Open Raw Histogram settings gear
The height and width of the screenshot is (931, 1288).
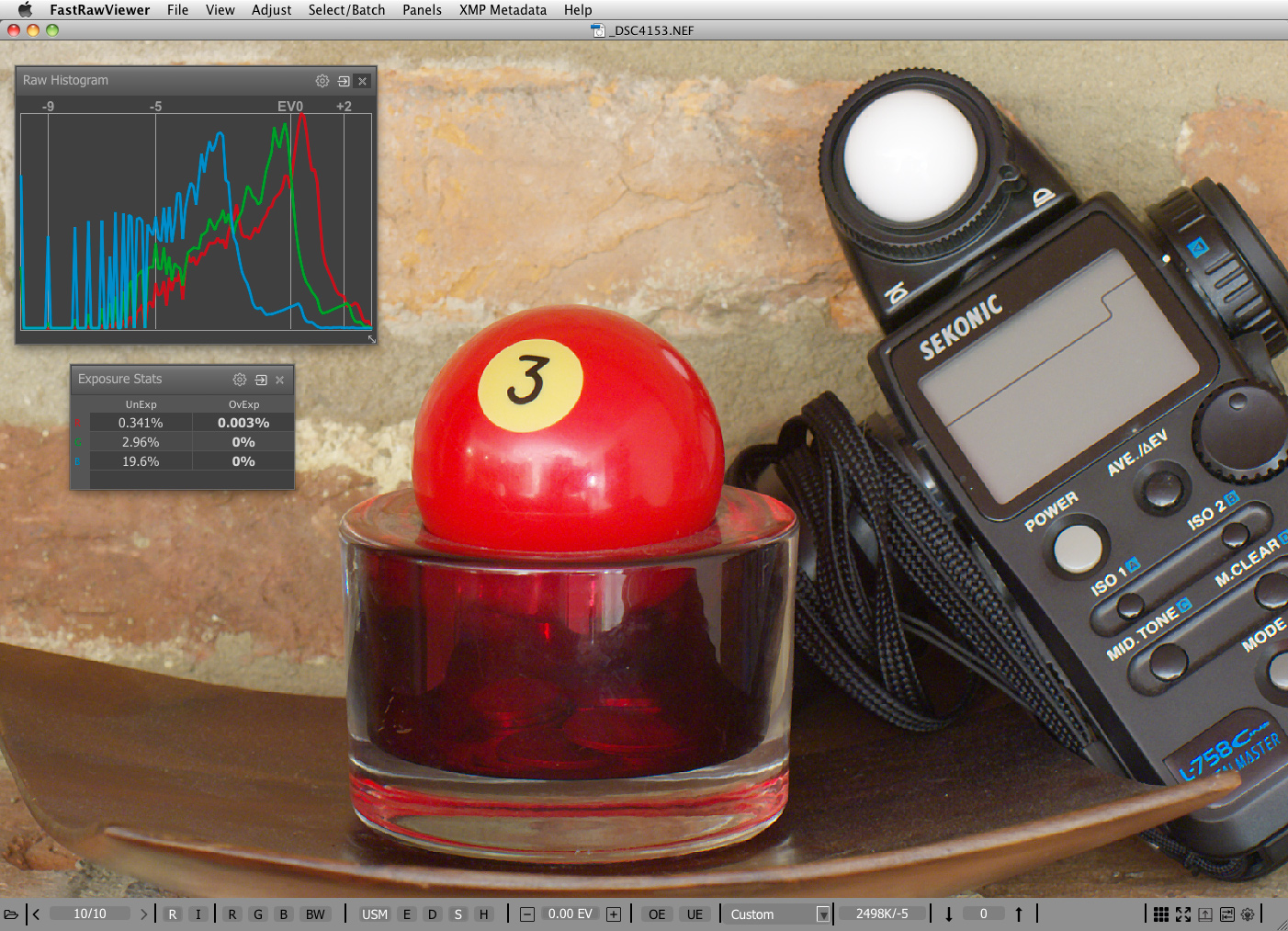[322, 81]
